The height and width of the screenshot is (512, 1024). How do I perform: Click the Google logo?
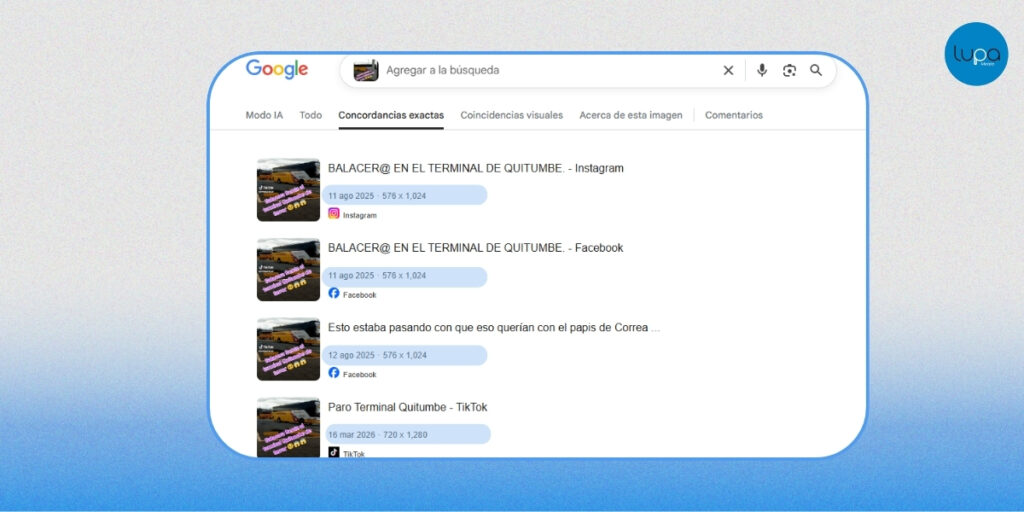pyautogui.click(x=277, y=69)
